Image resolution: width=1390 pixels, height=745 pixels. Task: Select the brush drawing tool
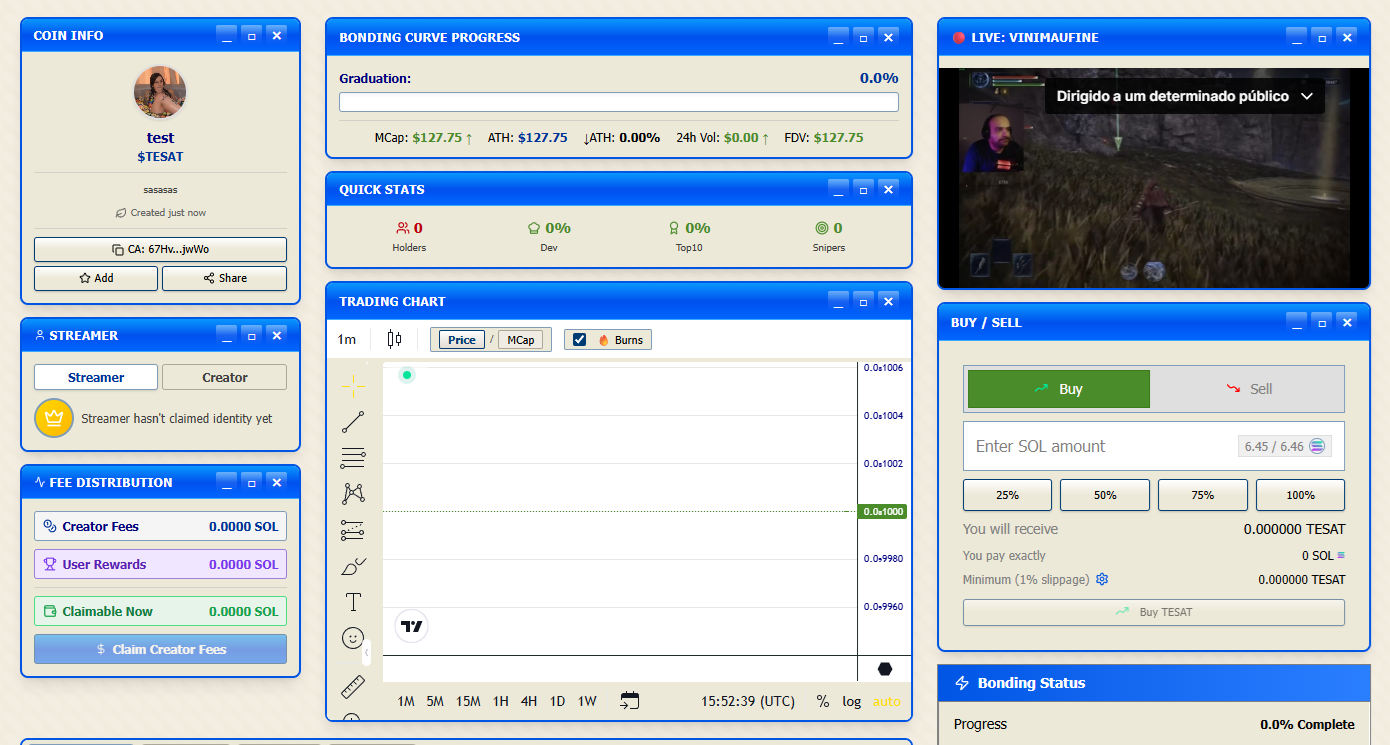353,567
